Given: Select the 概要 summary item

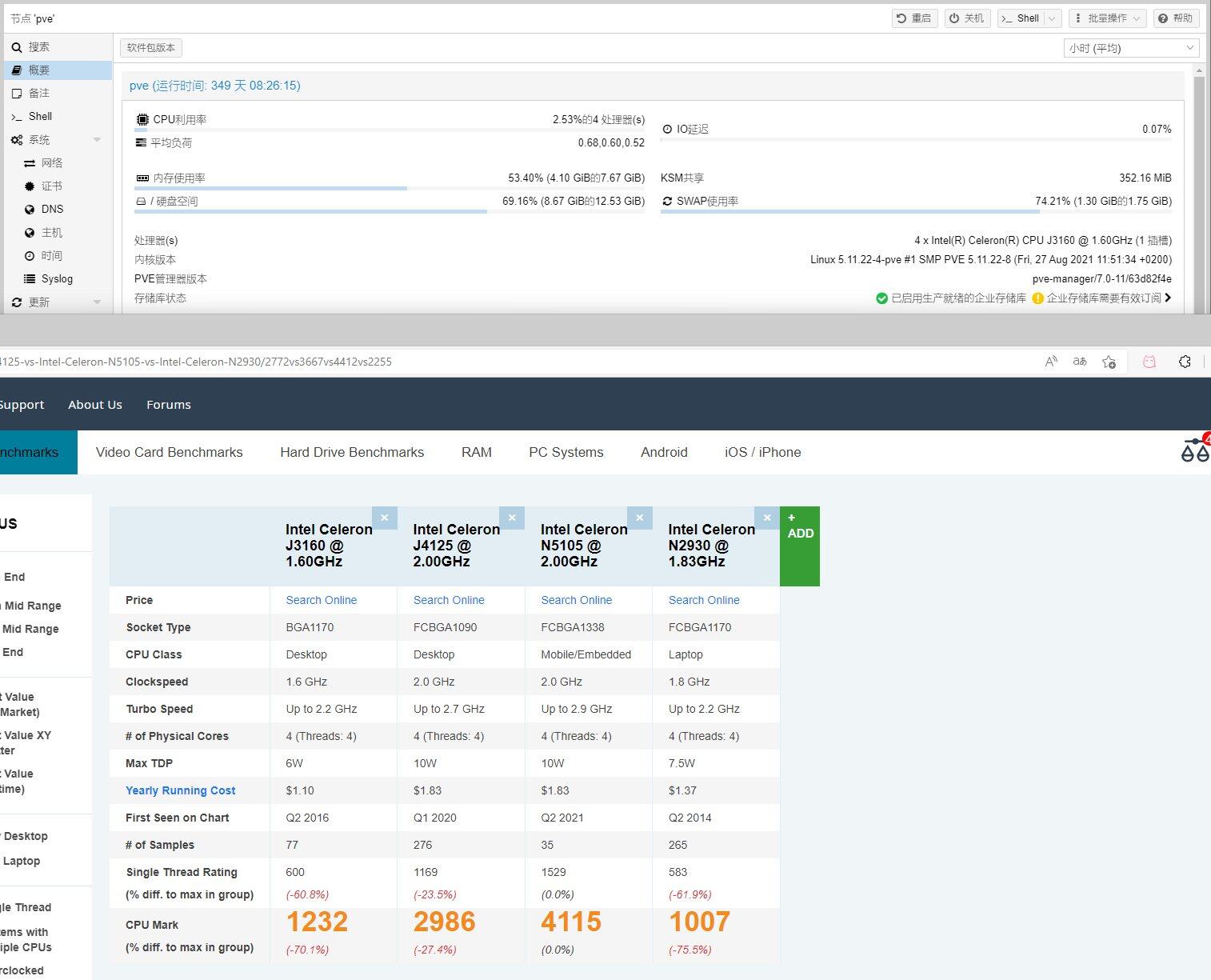Looking at the screenshot, I should click(58, 70).
